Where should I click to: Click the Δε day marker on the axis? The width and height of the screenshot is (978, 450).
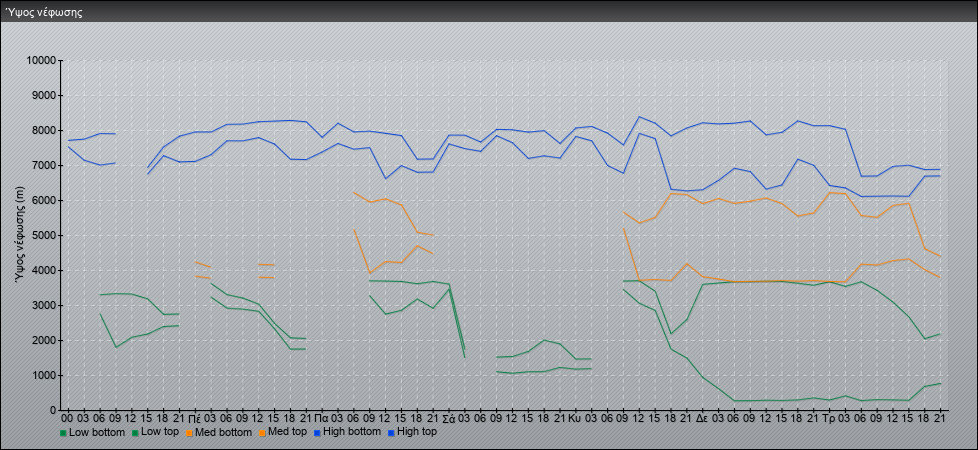coord(702,418)
